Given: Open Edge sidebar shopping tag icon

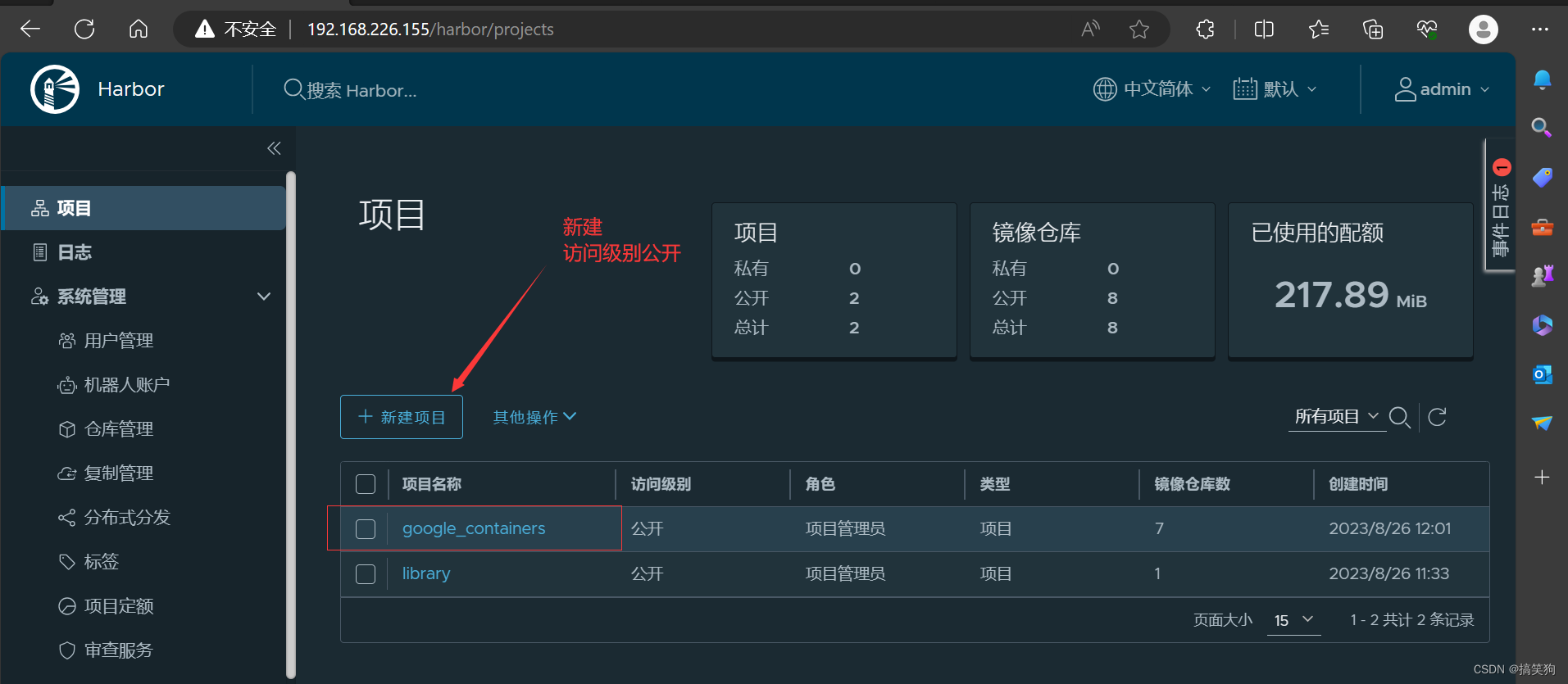Looking at the screenshot, I should coord(1542,177).
